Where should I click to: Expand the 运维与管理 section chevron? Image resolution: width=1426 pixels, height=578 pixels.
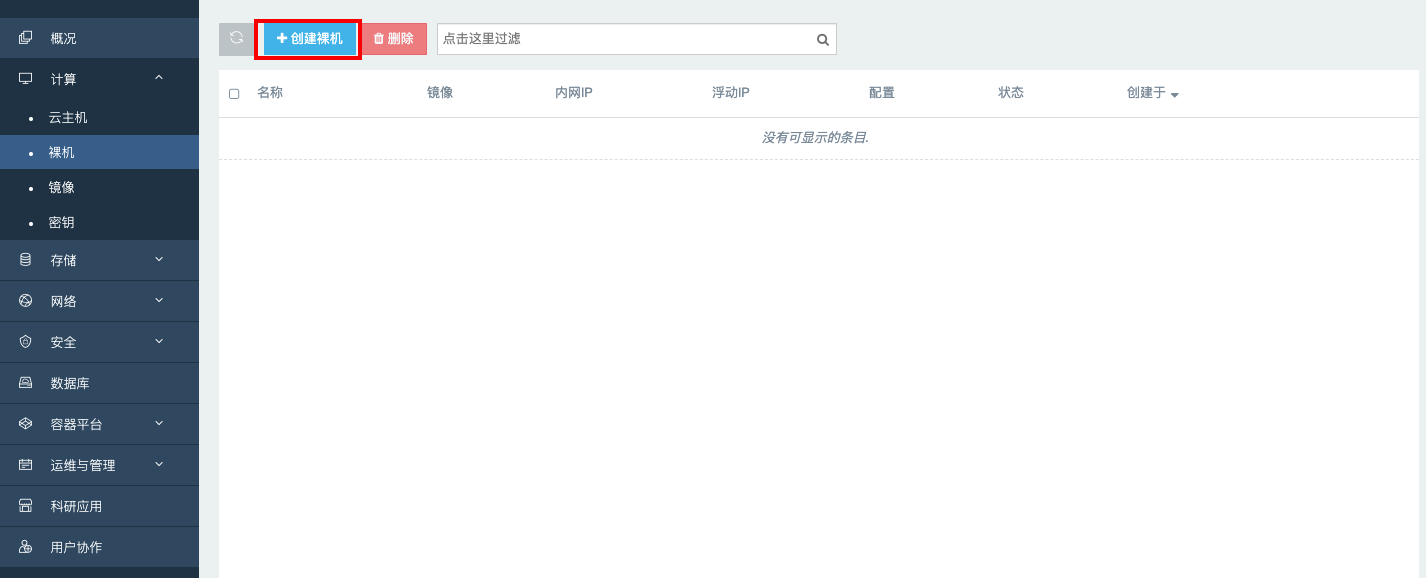[159, 464]
